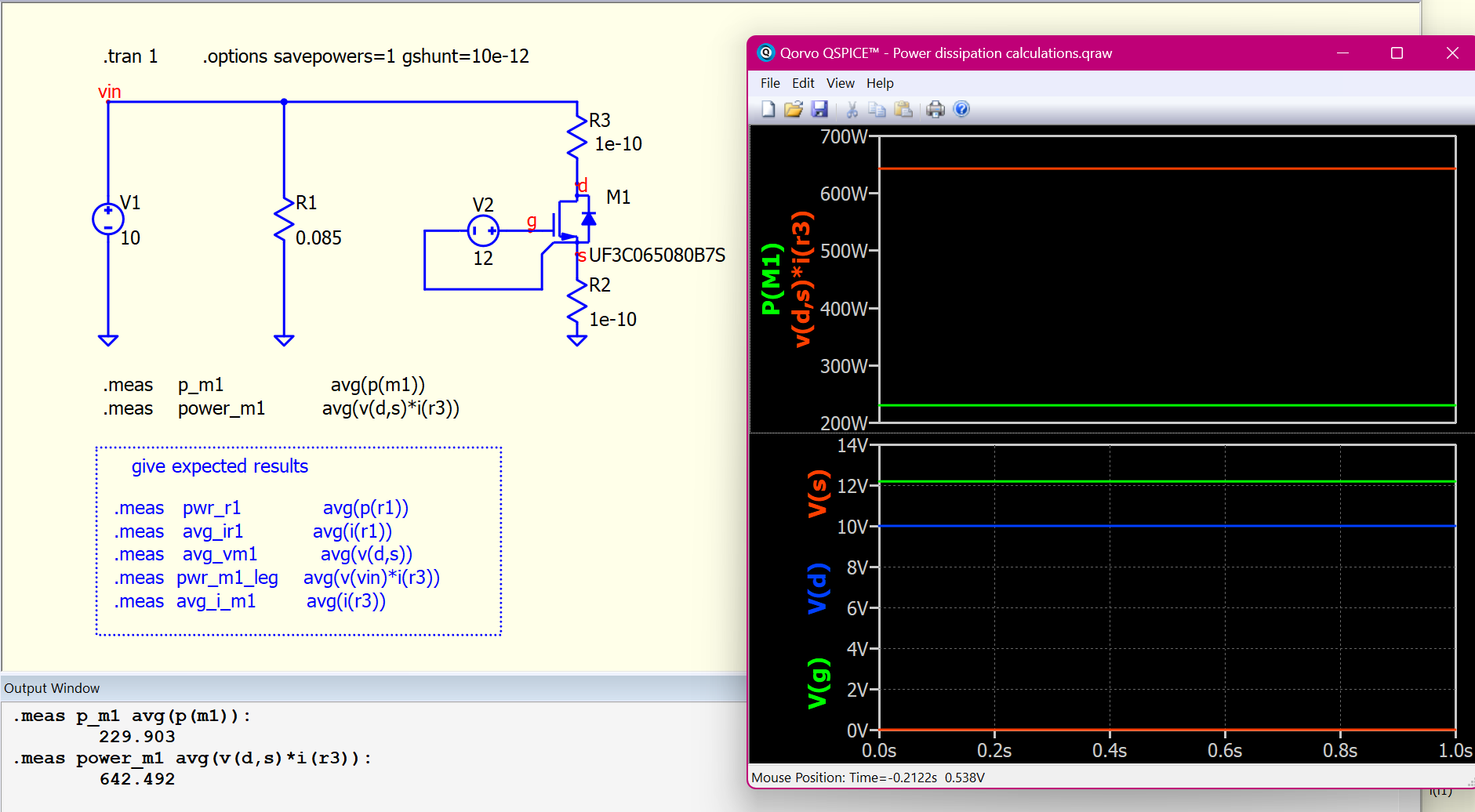Click the green P(M1) trace label
The image size is (1475, 812).
click(x=772, y=279)
